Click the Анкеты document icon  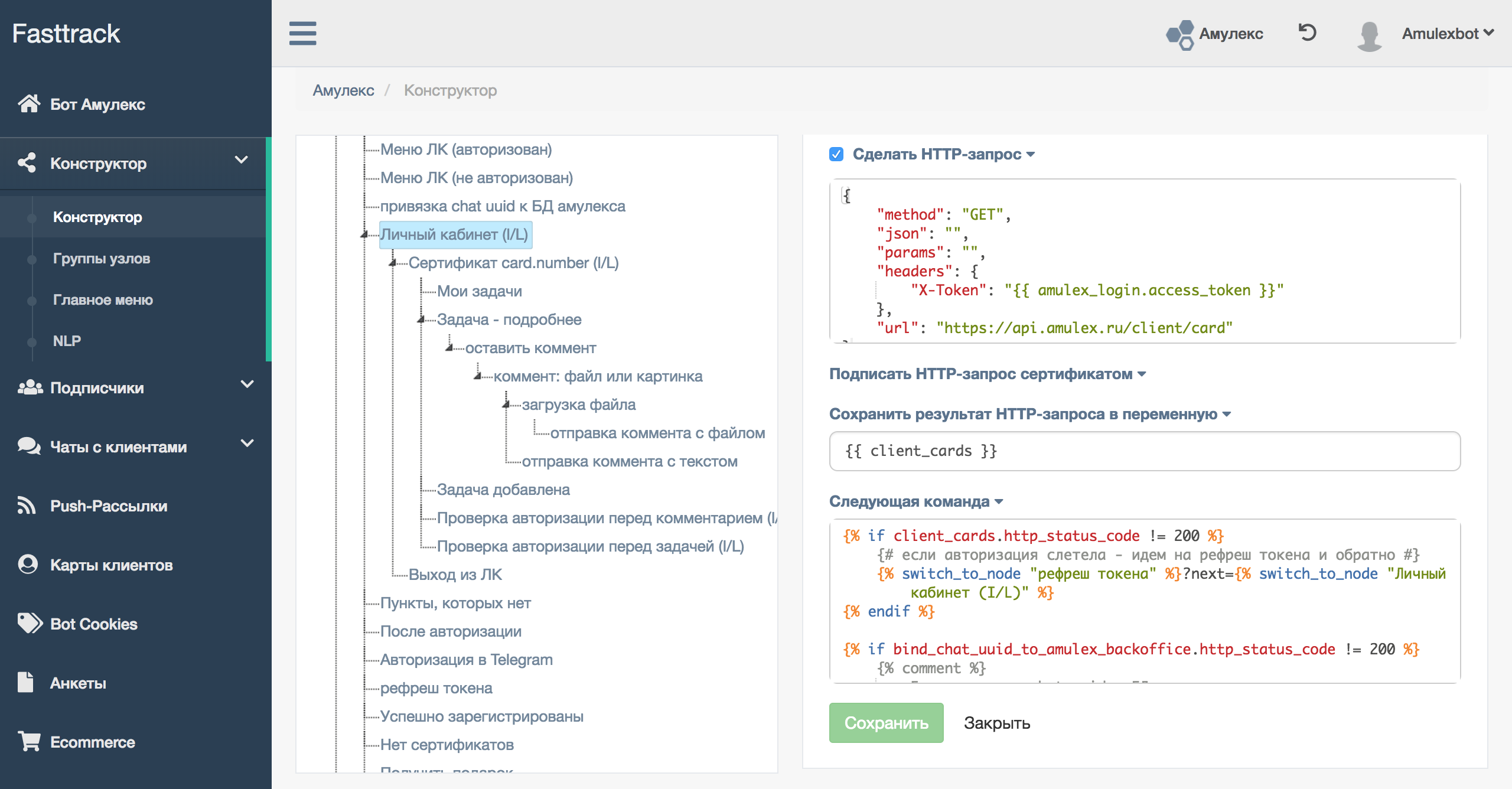click(x=25, y=682)
